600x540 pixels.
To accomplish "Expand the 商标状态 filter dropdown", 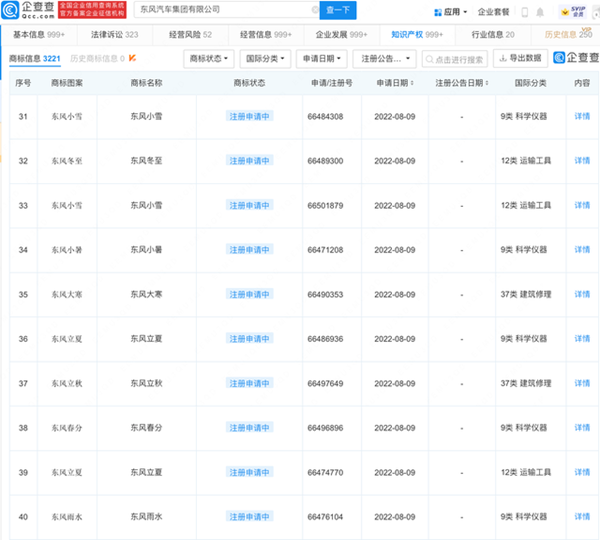I will pos(210,59).
